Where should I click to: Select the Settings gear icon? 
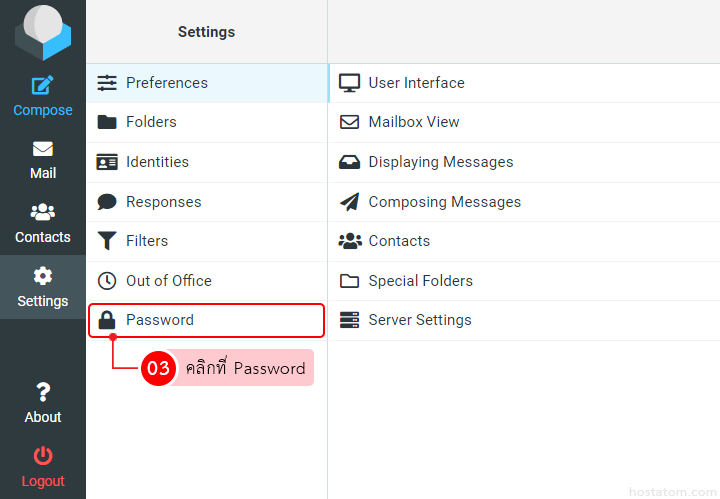(x=42, y=276)
